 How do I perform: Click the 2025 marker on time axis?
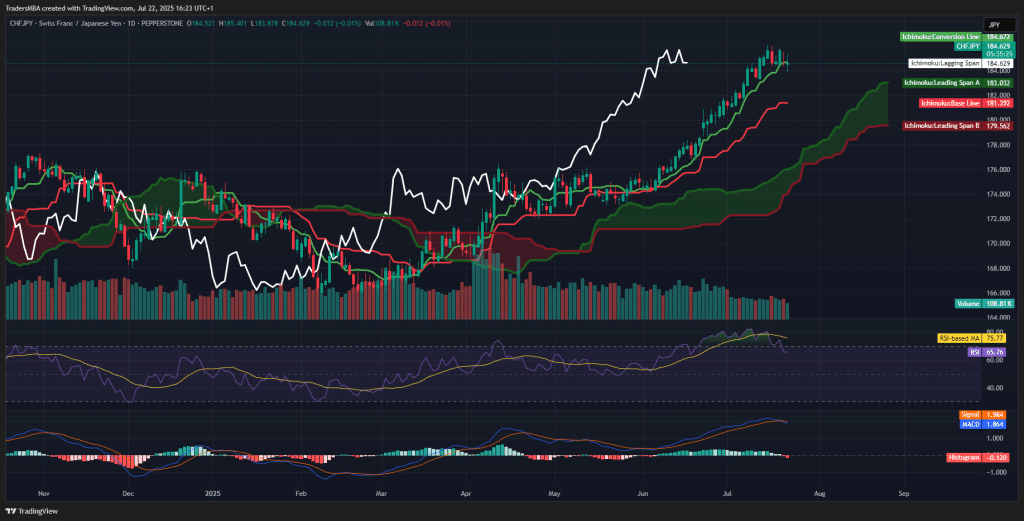point(211,493)
